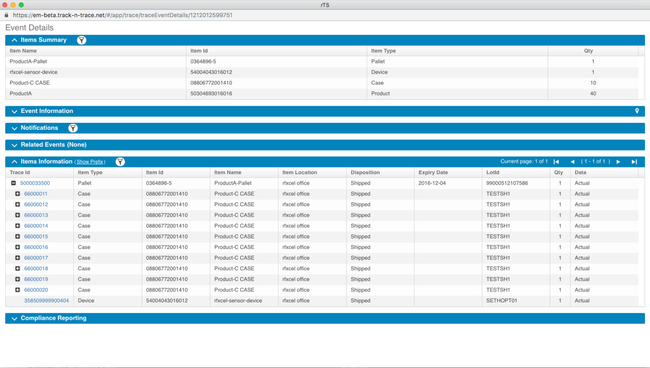Expand case 66000014 tree row
The width and height of the screenshot is (650, 368).
(17, 226)
